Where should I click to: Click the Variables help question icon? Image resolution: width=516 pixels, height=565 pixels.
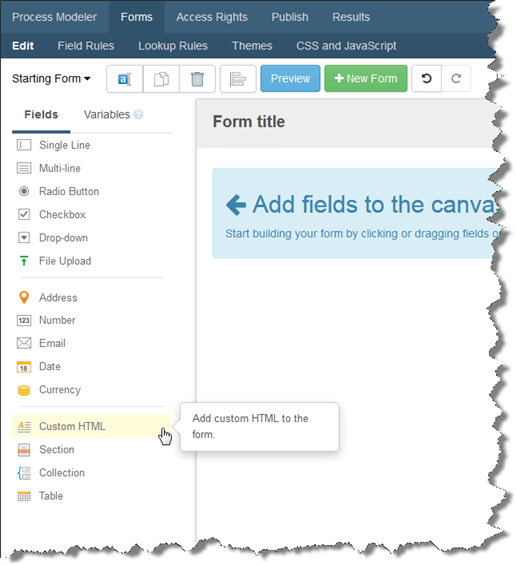[x=138, y=115]
